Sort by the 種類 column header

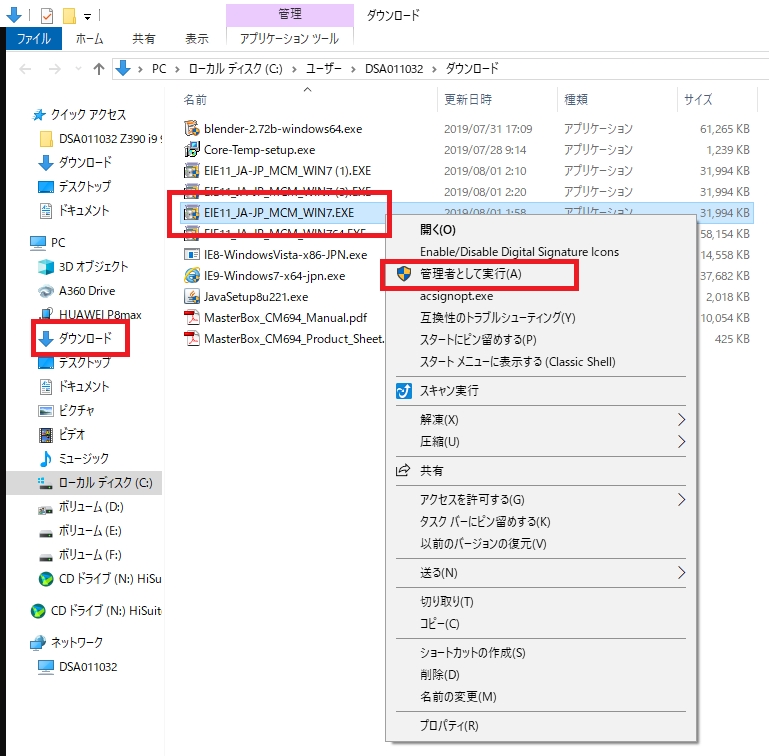point(576,100)
